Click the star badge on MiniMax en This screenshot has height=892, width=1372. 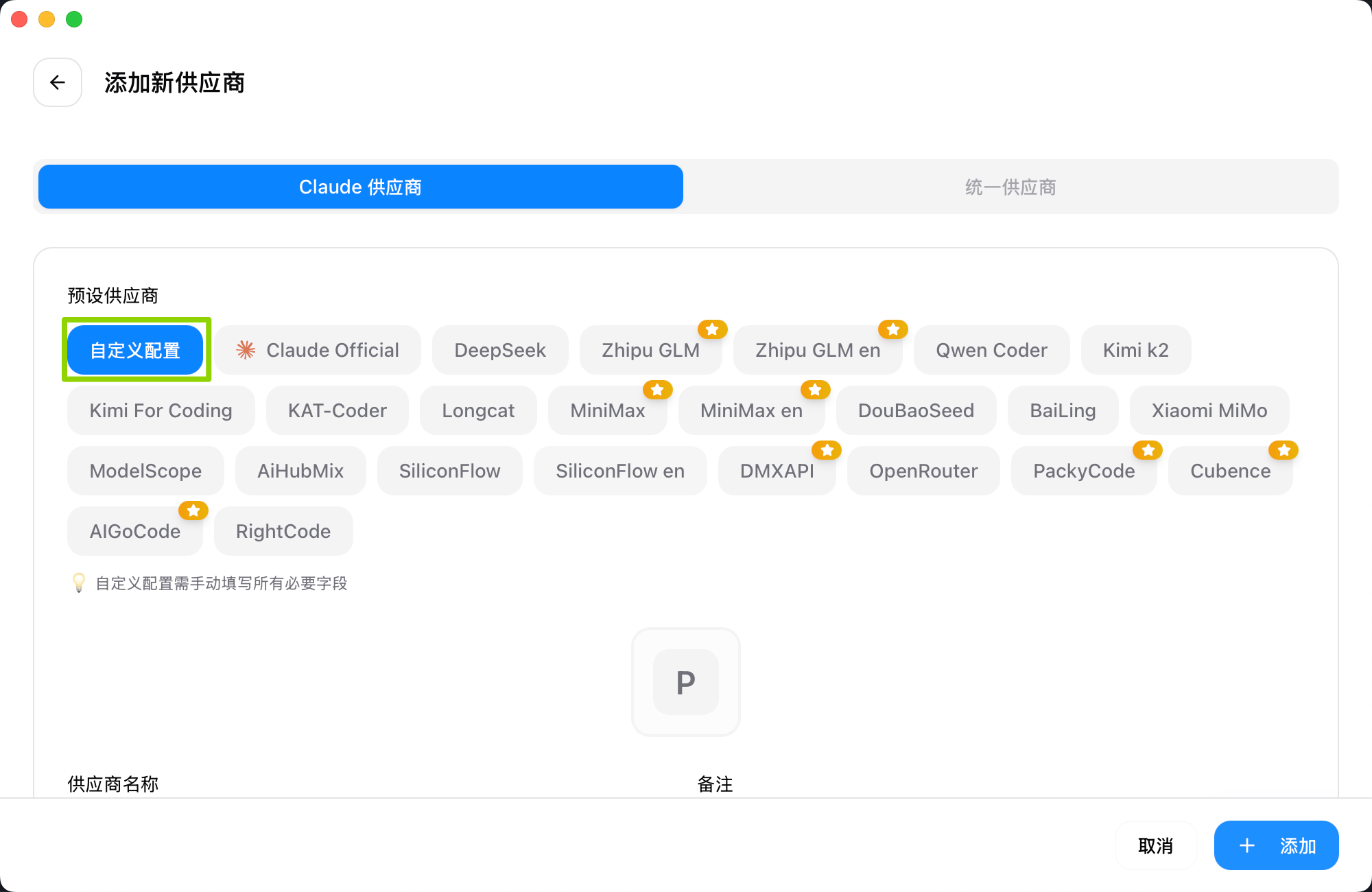click(815, 390)
